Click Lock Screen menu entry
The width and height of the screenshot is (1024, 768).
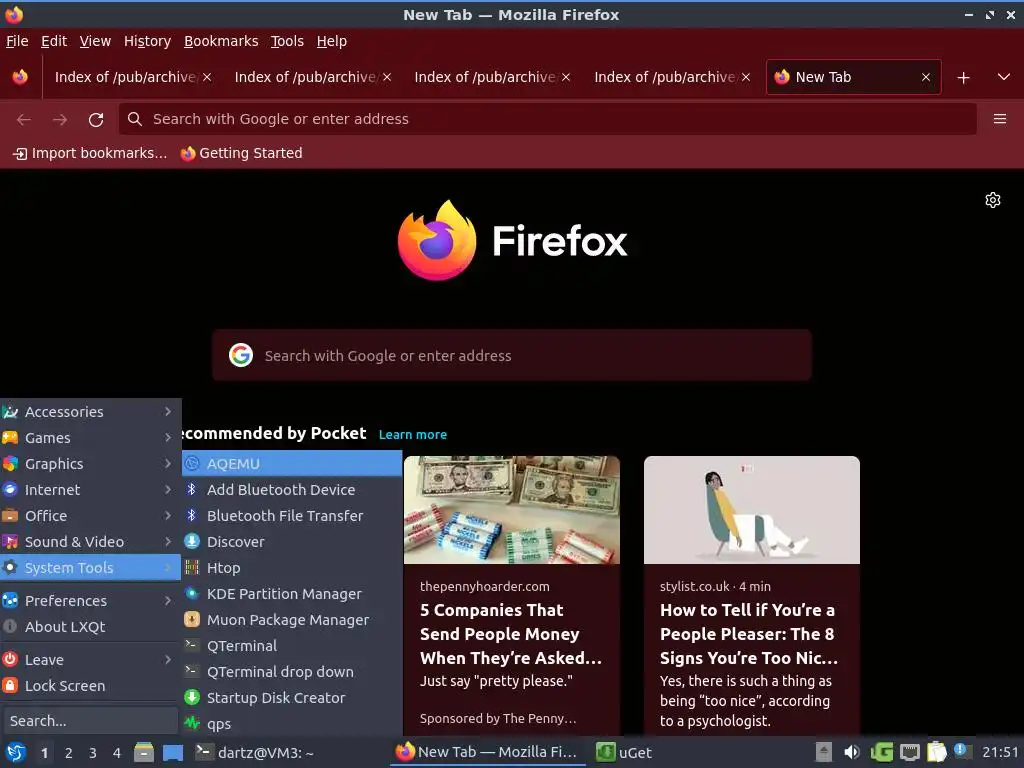[90, 686]
